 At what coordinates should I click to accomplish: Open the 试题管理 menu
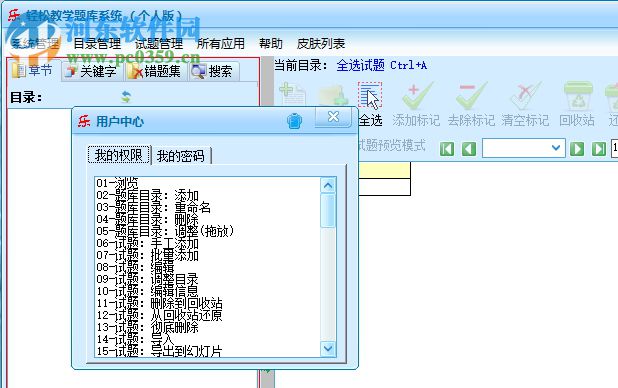(159, 43)
